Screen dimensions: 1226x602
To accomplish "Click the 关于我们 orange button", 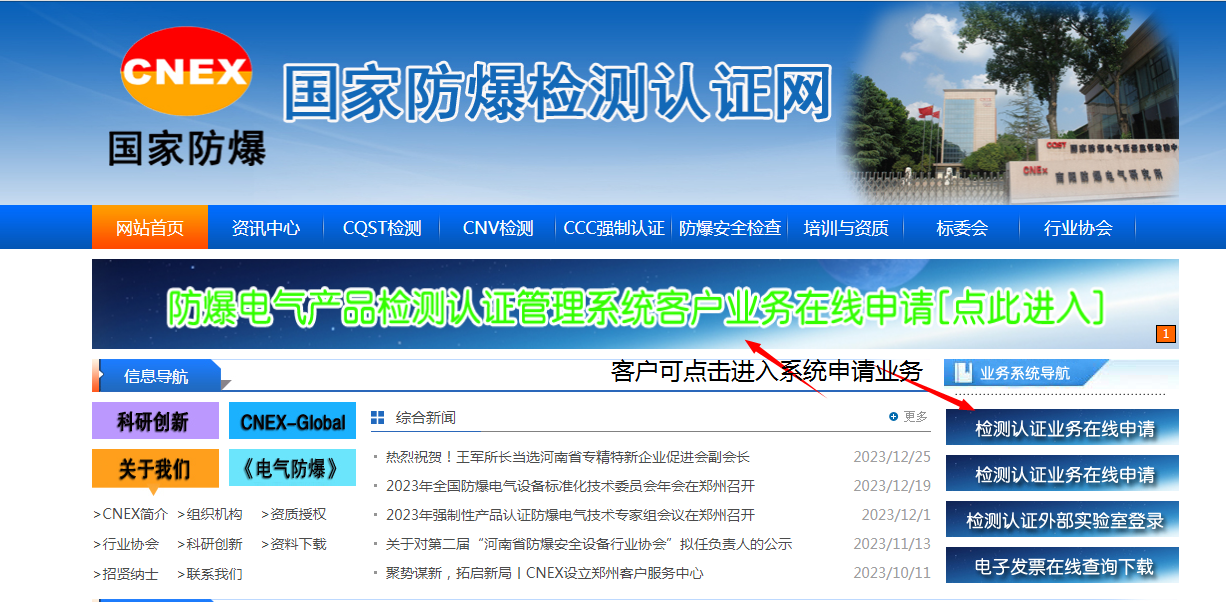I will pos(155,468).
